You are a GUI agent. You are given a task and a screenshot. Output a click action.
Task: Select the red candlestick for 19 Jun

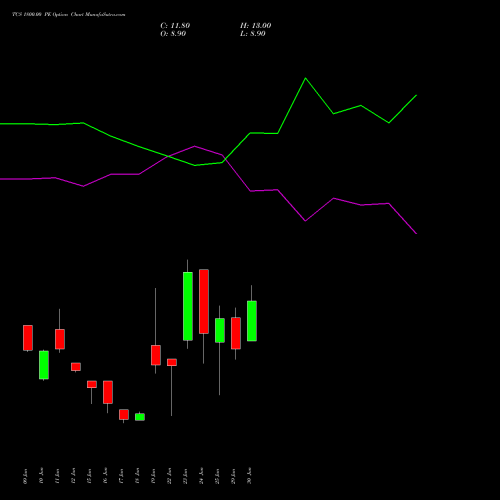tap(156, 355)
